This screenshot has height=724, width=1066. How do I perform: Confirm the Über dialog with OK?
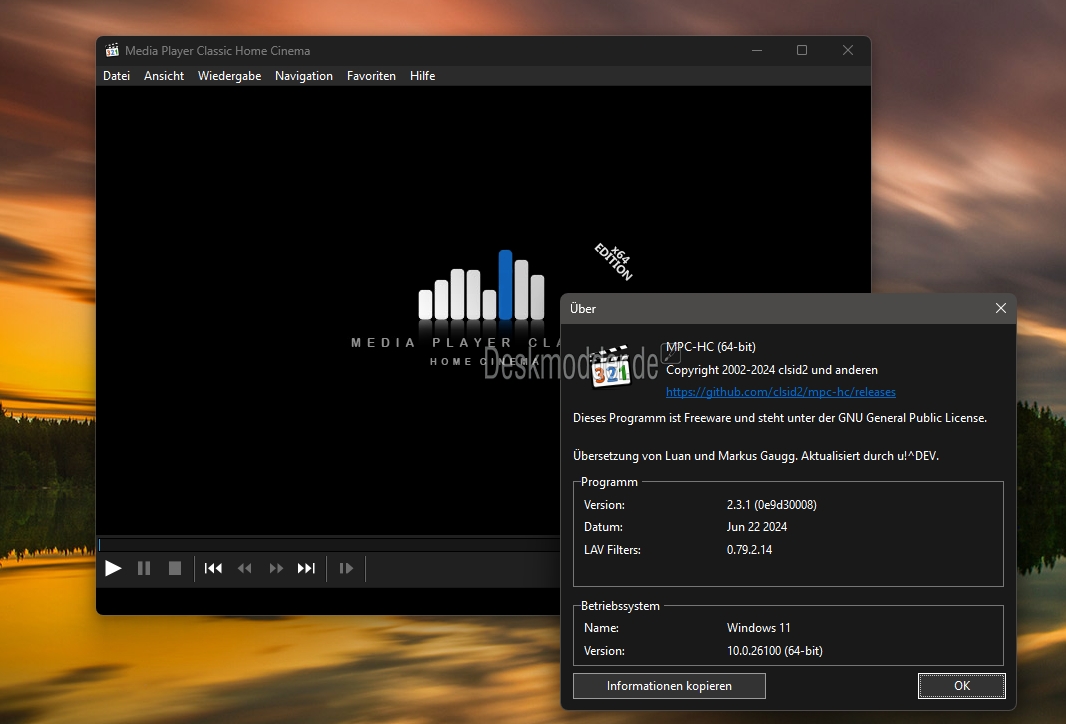[961, 686]
